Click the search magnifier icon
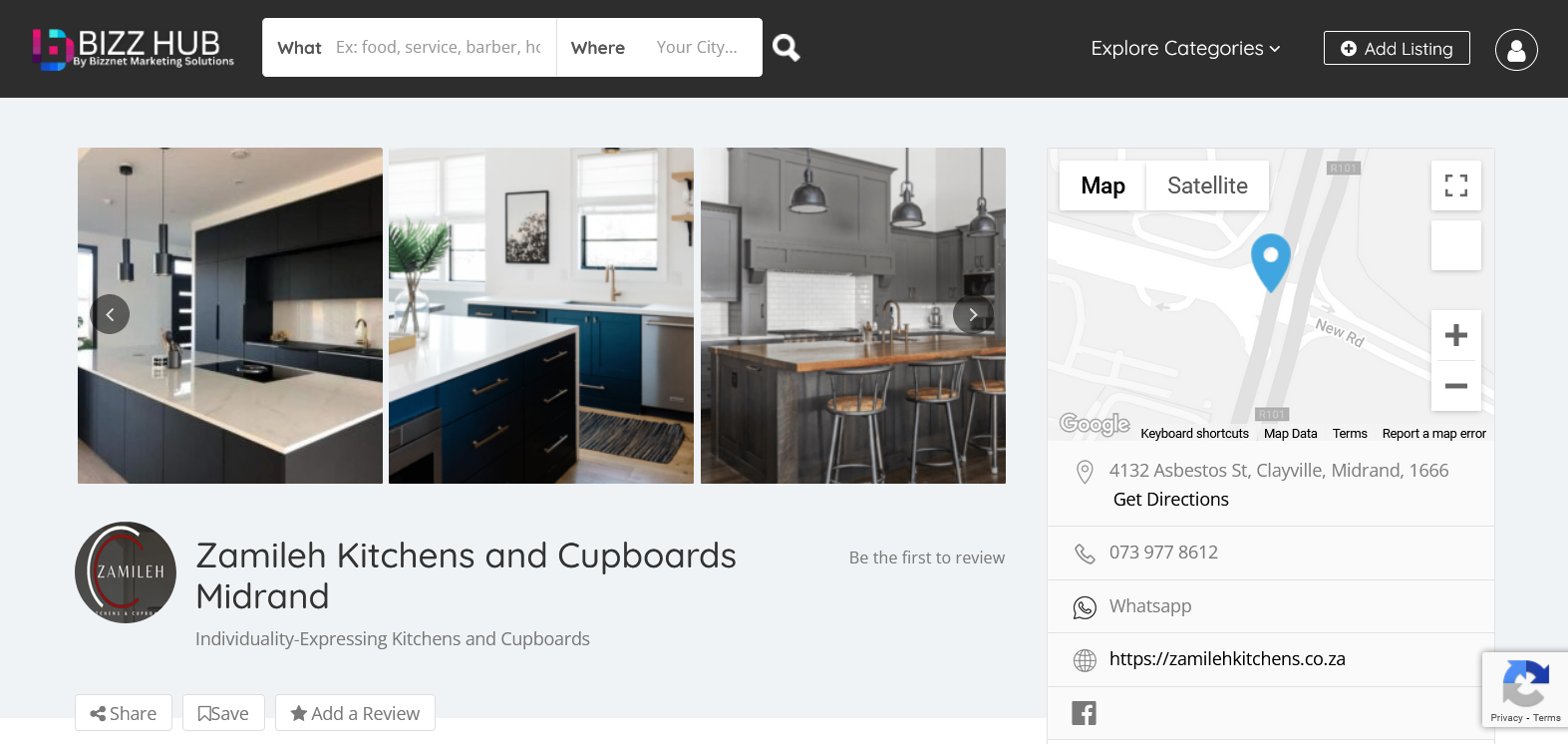1568x744 pixels. pyautogui.click(x=785, y=48)
